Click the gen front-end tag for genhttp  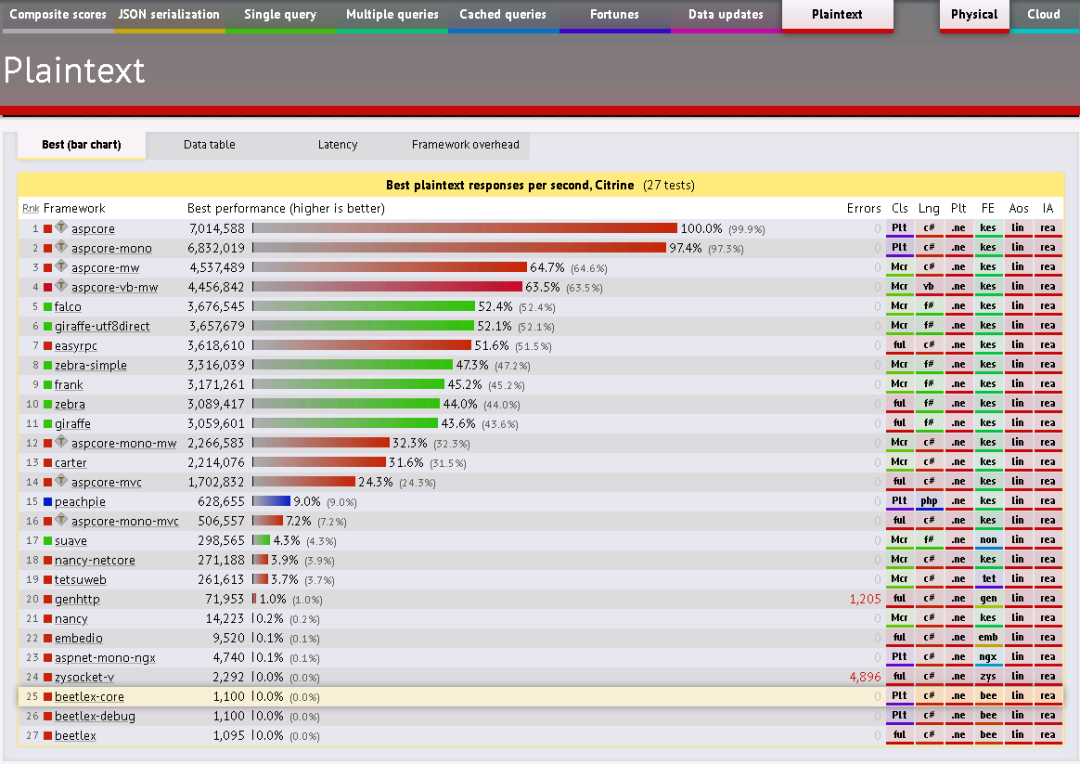988,599
